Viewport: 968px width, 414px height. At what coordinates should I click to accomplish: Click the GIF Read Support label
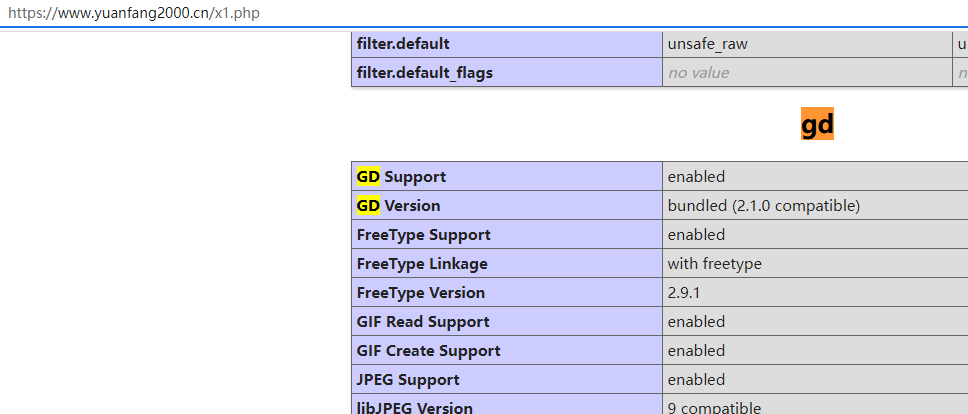pyautogui.click(x=423, y=321)
